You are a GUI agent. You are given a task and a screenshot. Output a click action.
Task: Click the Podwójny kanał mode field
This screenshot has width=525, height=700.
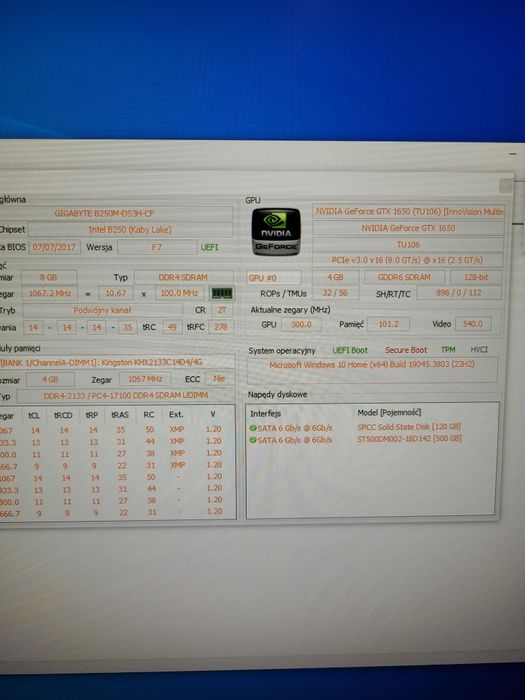click(102, 310)
